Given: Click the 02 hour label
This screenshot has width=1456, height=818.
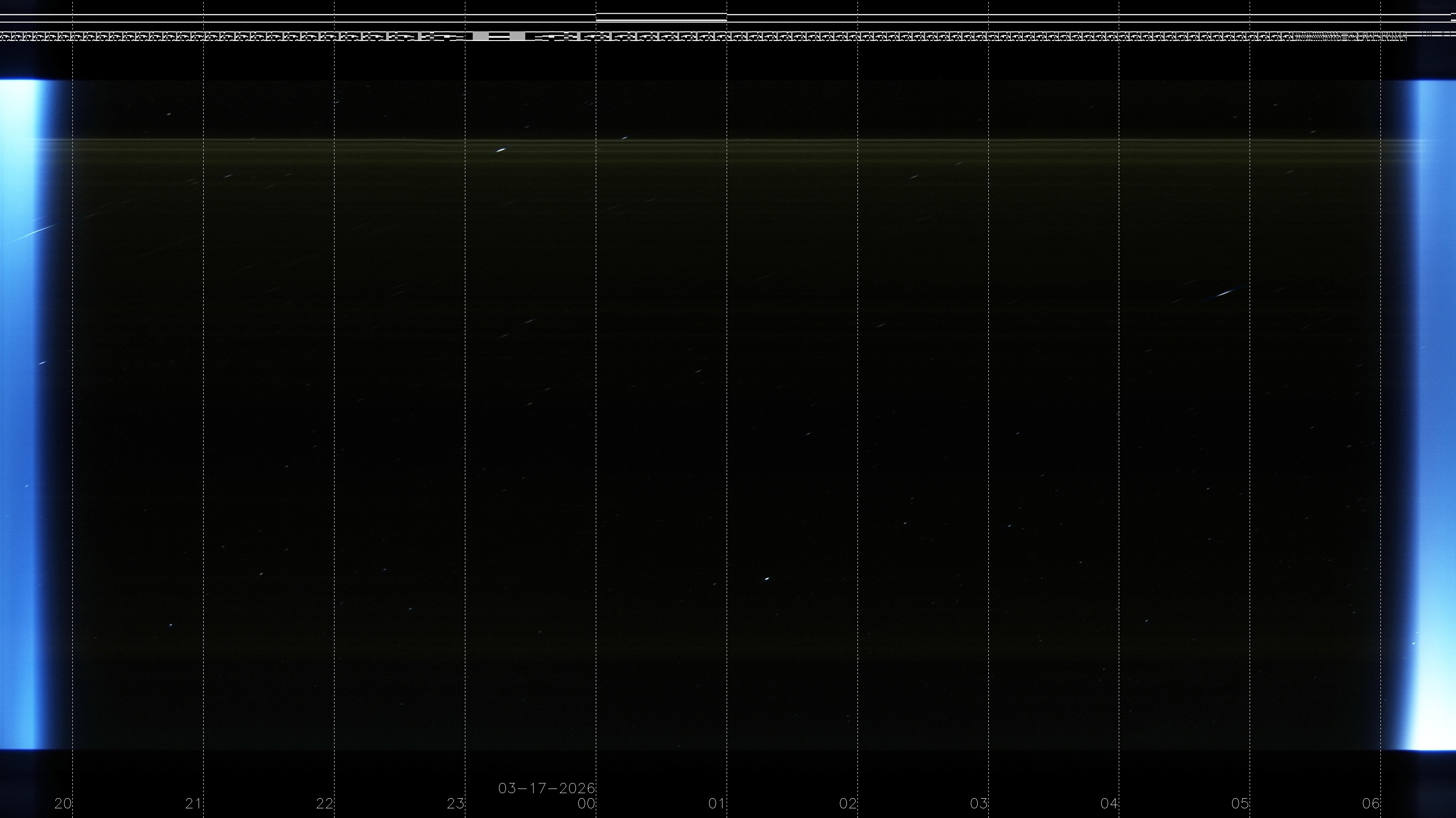Looking at the screenshot, I should point(848,803).
